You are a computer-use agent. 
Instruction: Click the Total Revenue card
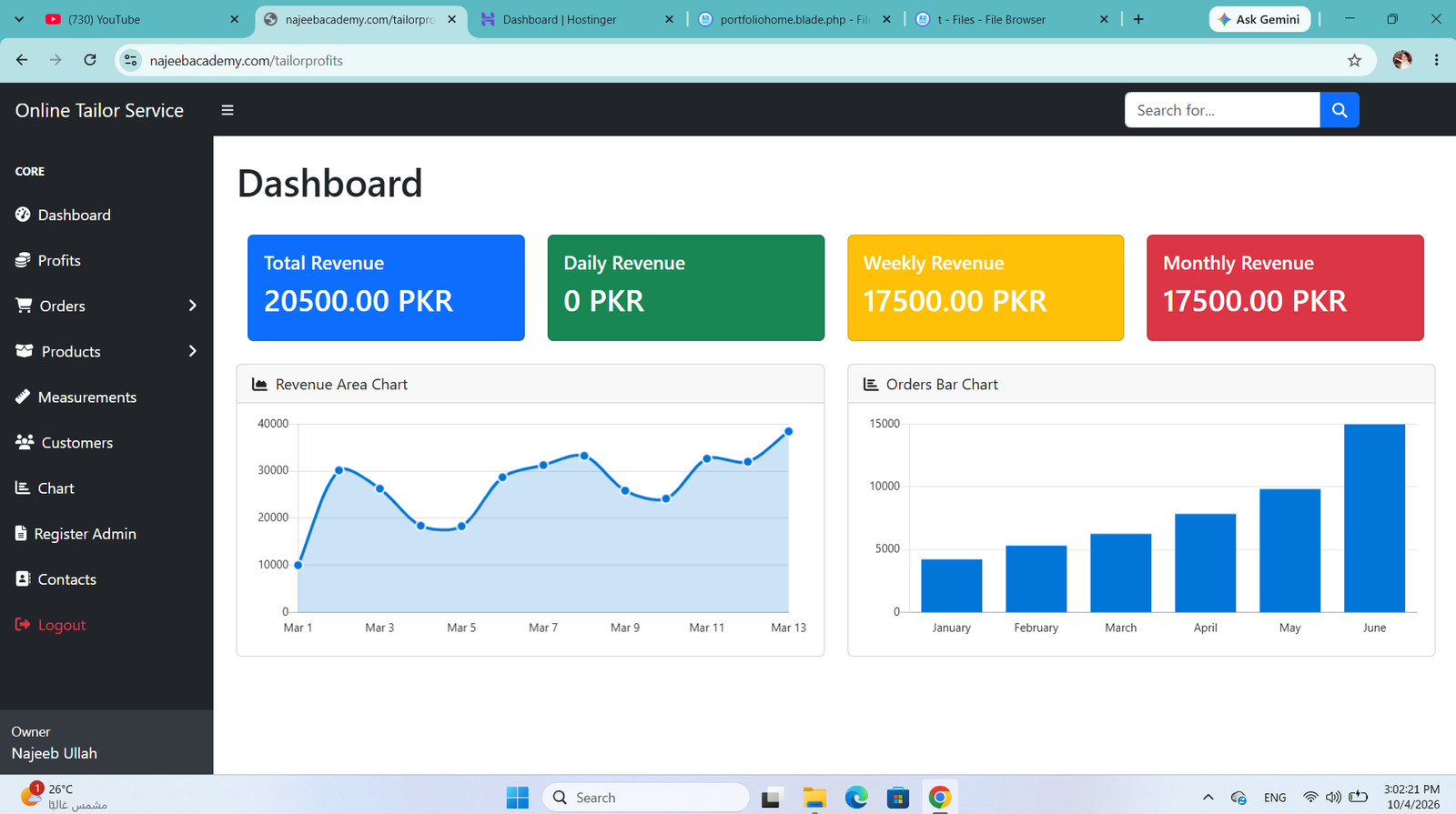coord(386,287)
